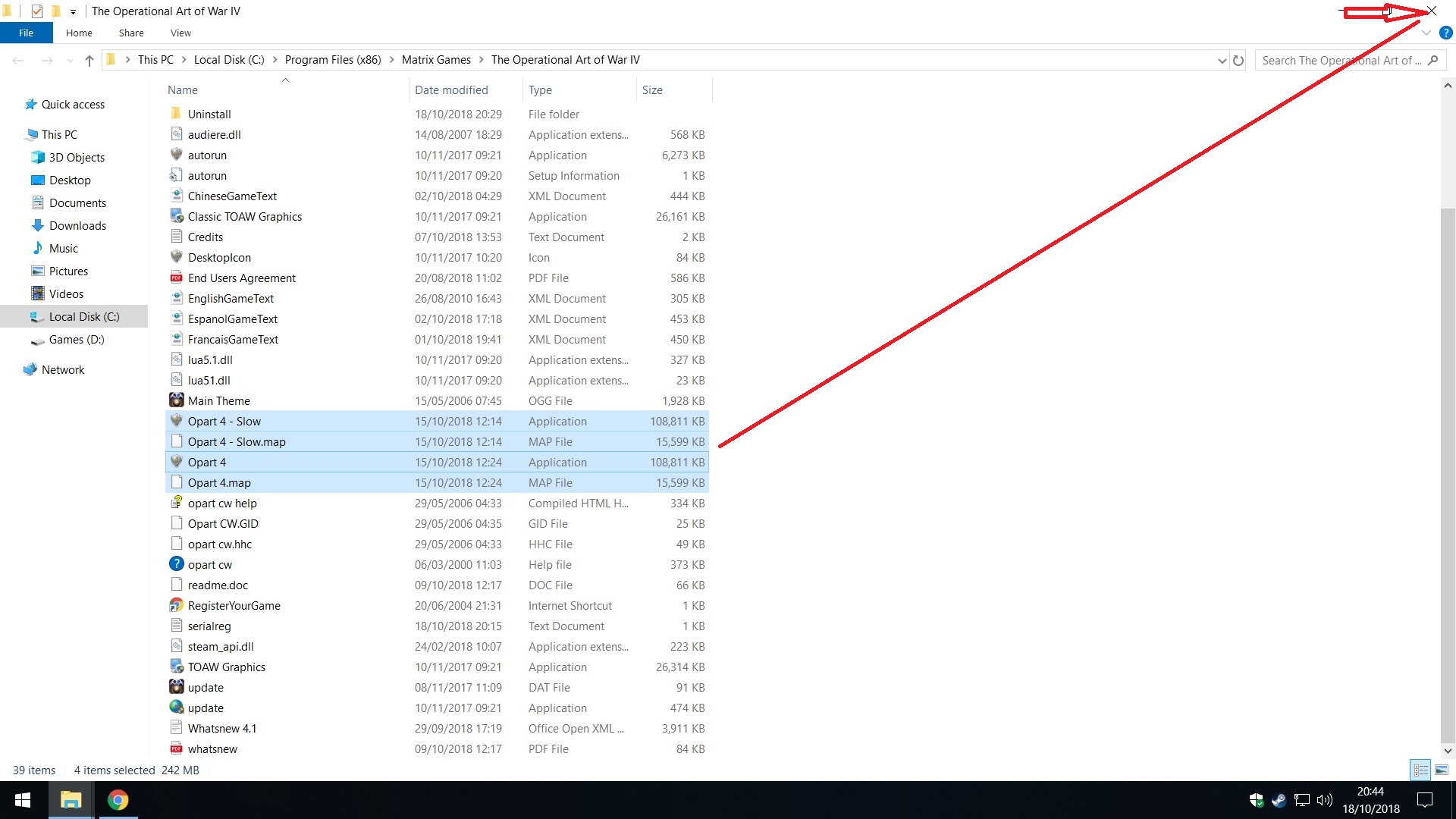Click the Refresh icon beside address bar
This screenshot has height=819, width=1456.
pos(1238,61)
